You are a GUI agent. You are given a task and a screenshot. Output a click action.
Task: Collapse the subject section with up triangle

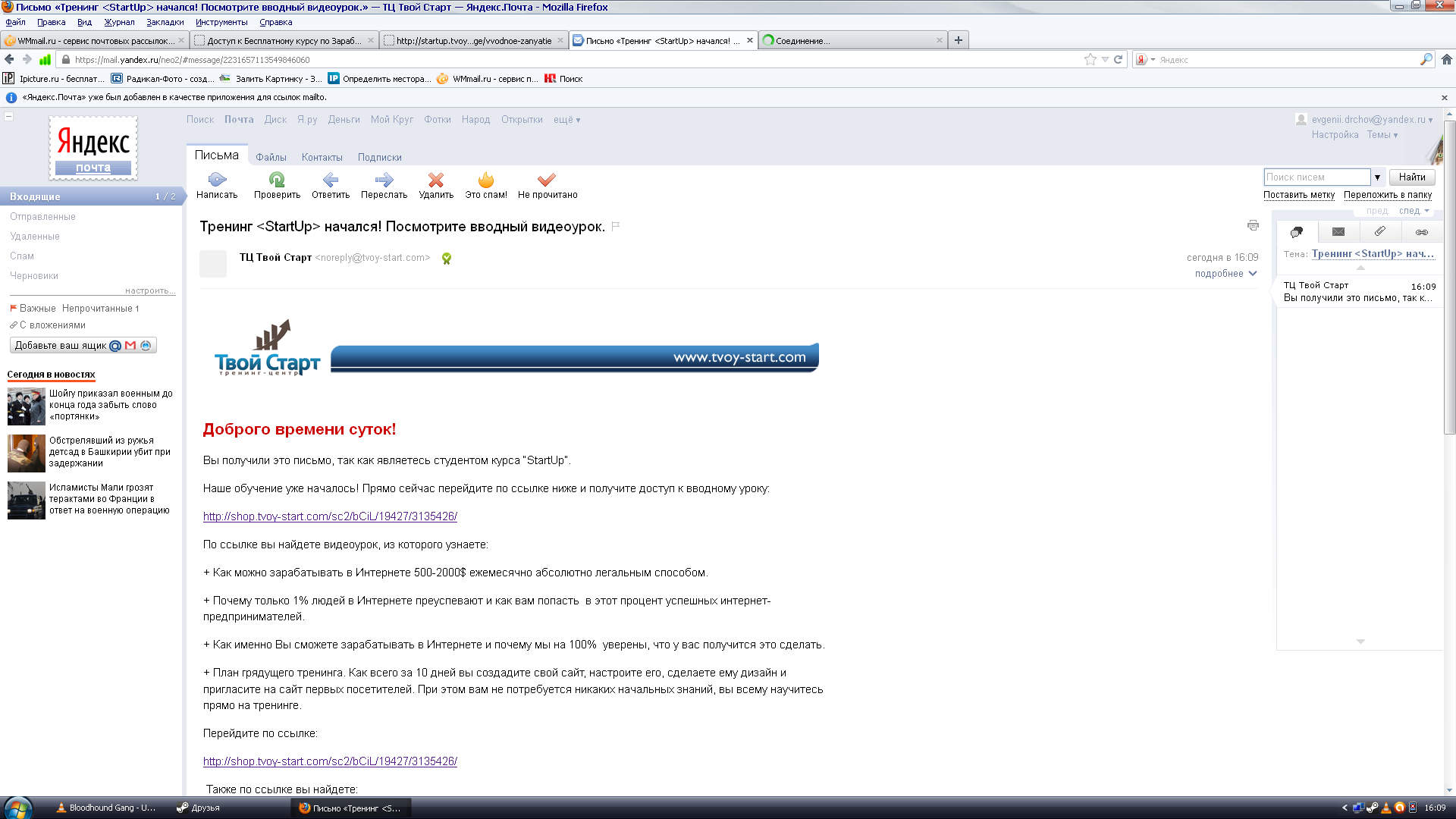coord(1360,268)
